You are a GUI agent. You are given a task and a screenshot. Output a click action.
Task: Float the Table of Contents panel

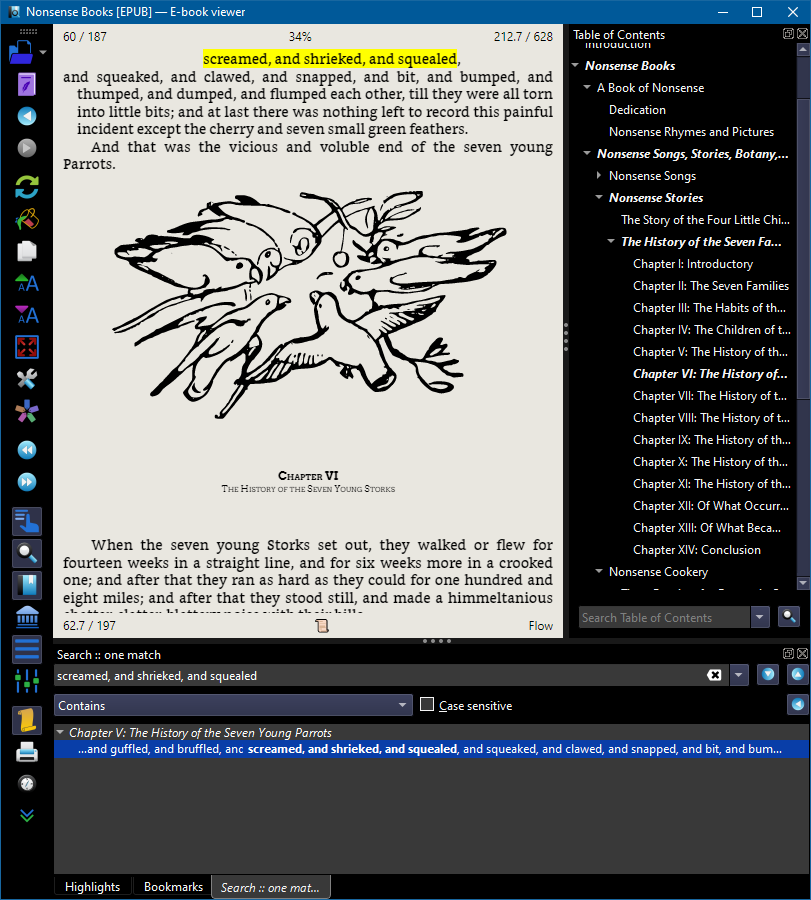tap(788, 34)
